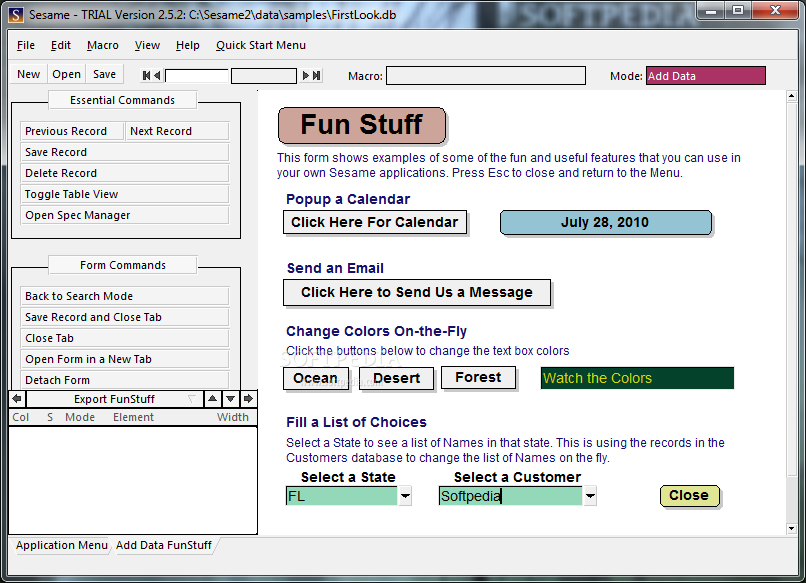Click the Watch the Colors text box

(637, 378)
